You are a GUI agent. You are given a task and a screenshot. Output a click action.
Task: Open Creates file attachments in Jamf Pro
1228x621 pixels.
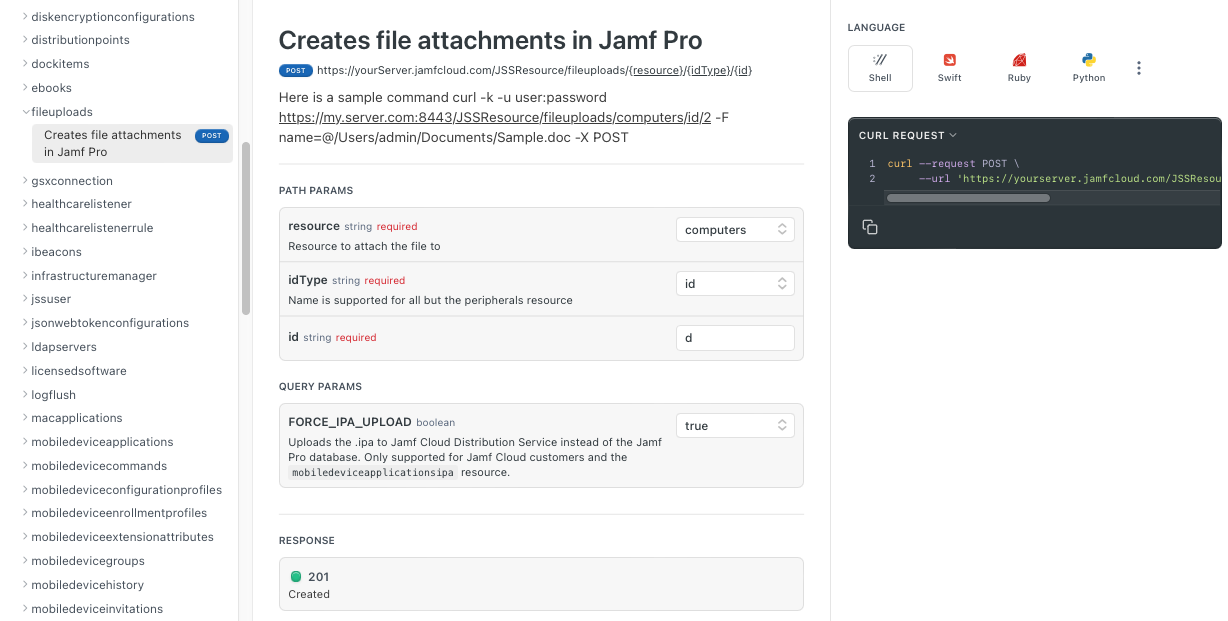[x=132, y=143]
